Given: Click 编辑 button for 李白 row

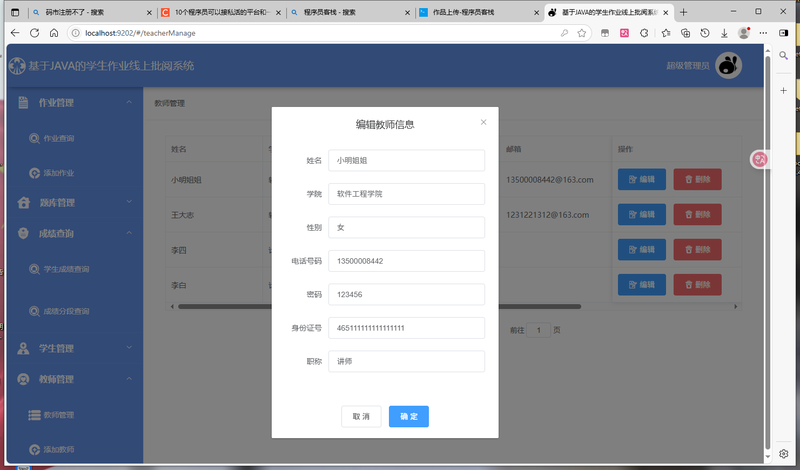Looking at the screenshot, I should tap(642, 285).
